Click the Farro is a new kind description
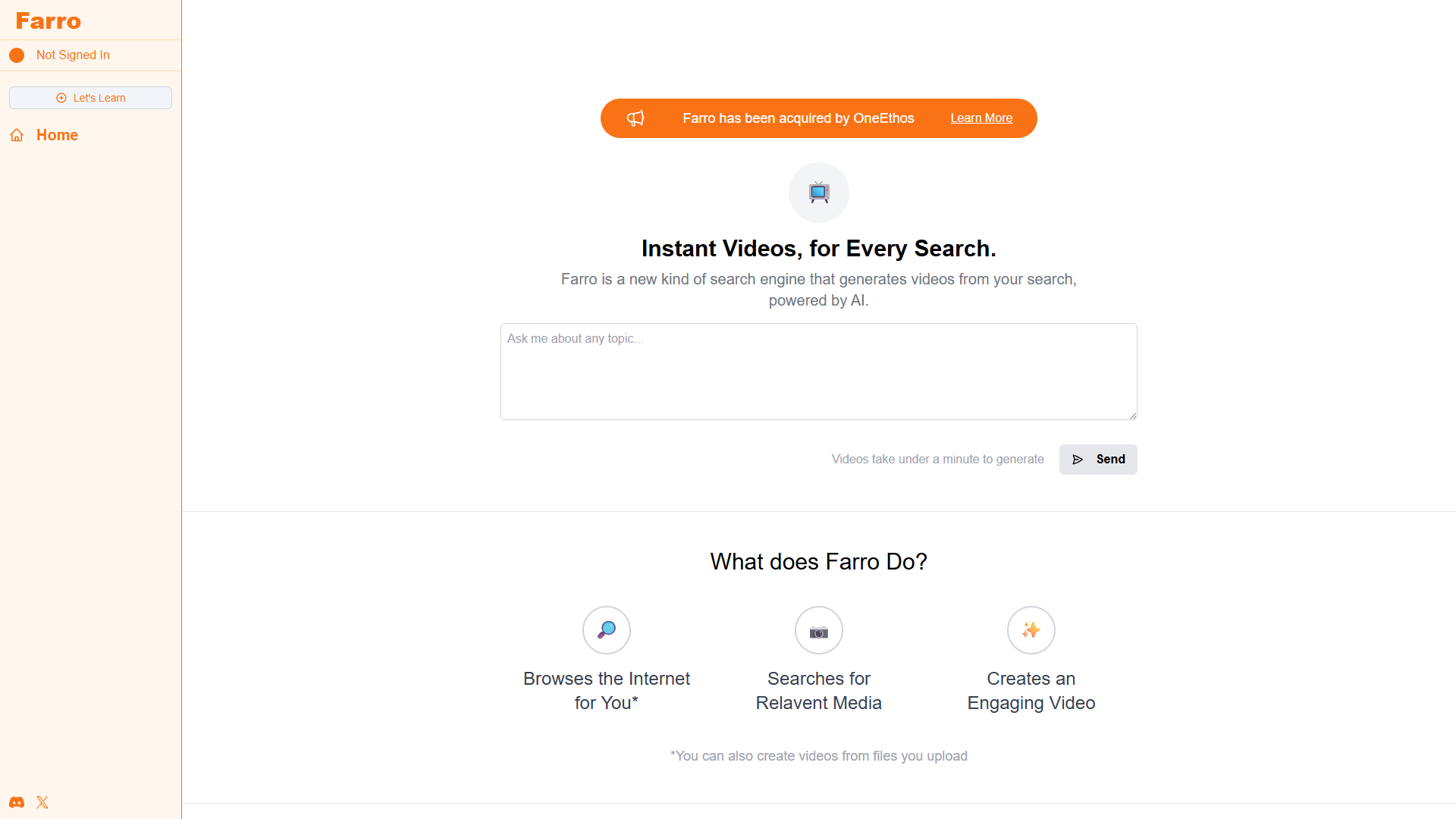Viewport: 1456px width, 819px height. (x=819, y=290)
